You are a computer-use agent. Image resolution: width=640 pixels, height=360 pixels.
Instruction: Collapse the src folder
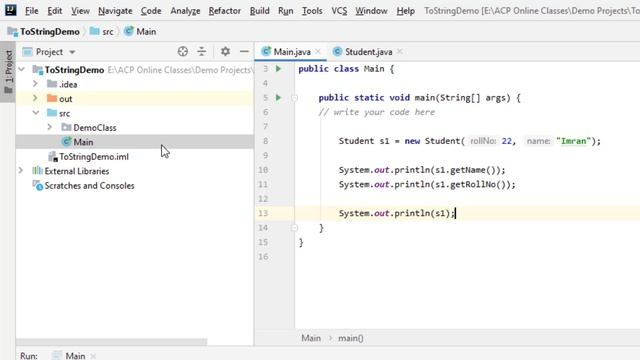(36, 113)
